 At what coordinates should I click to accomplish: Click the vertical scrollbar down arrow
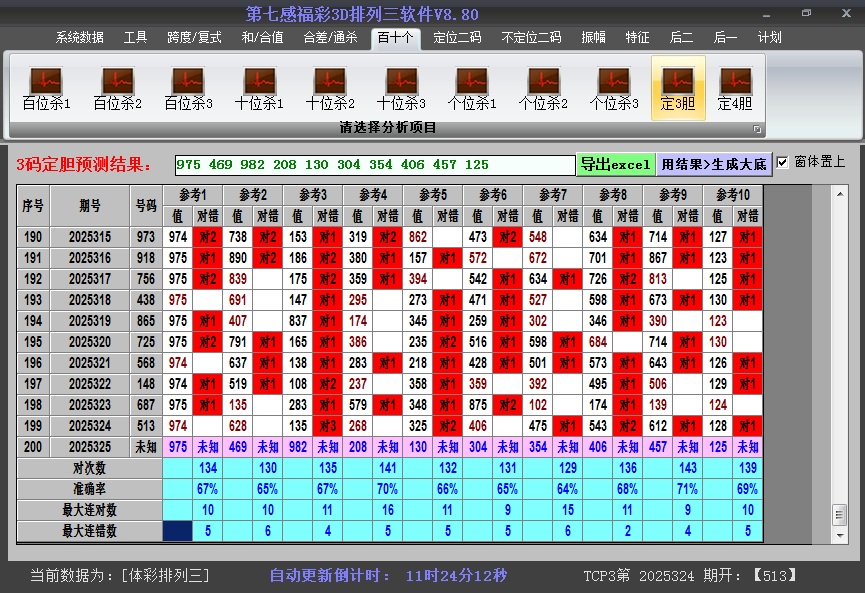click(x=839, y=533)
